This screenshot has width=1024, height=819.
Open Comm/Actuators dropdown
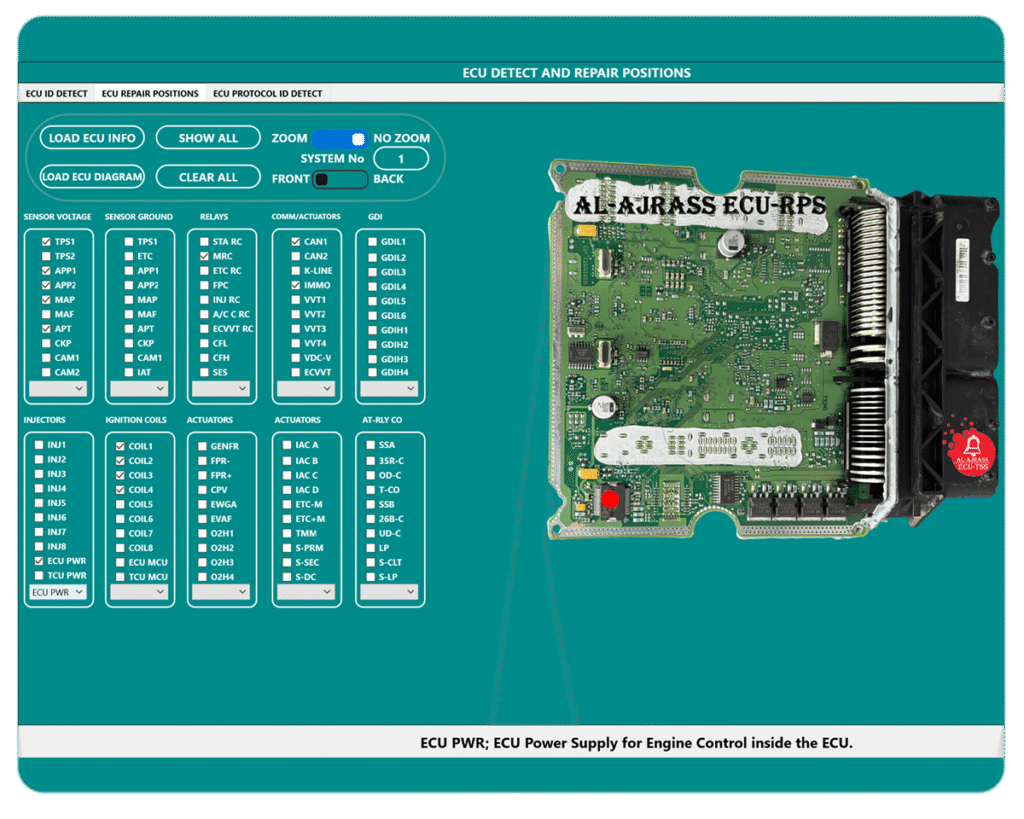tap(306, 389)
